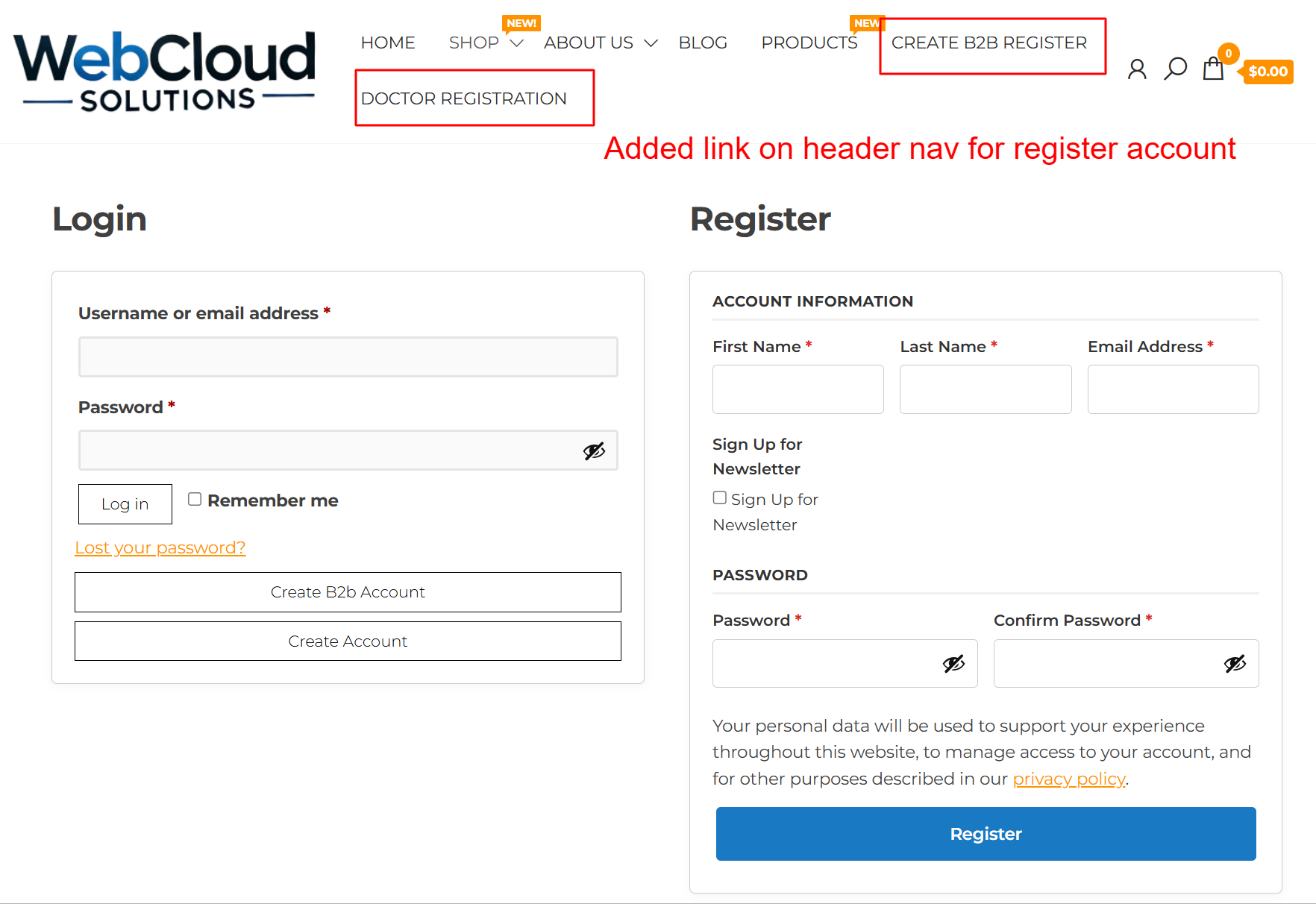Click the search magnifier icon

coord(1175,69)
